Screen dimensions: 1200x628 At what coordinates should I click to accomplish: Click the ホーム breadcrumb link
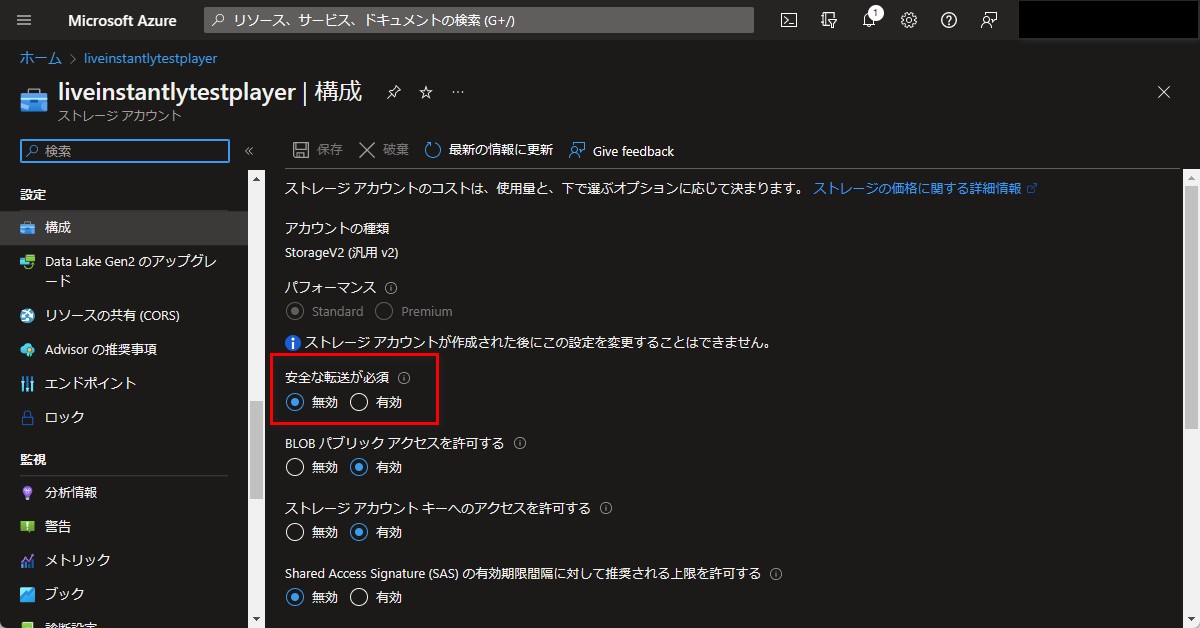point(39,58)
